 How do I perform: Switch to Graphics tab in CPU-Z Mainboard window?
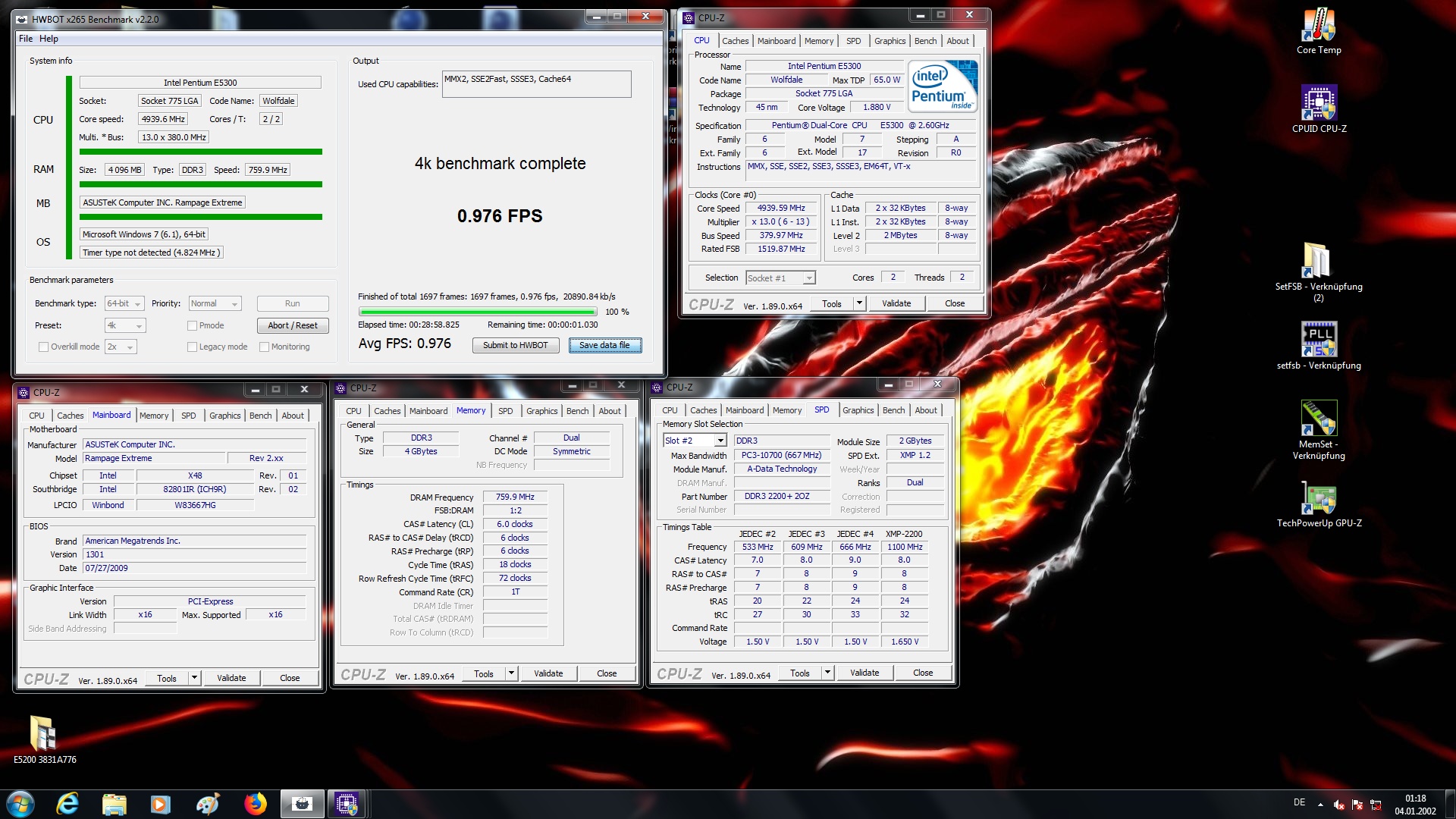(224, 416)
